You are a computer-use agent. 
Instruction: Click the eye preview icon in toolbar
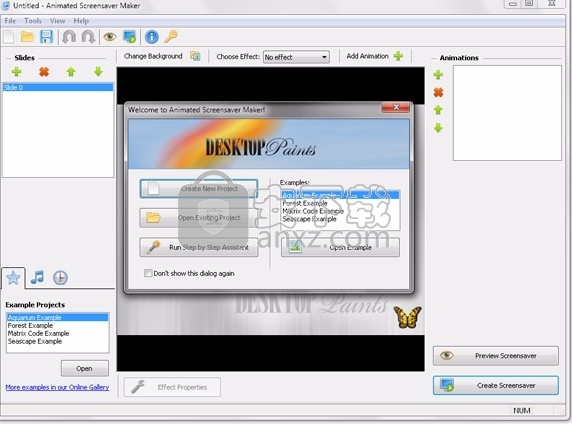tap(110, 37)
